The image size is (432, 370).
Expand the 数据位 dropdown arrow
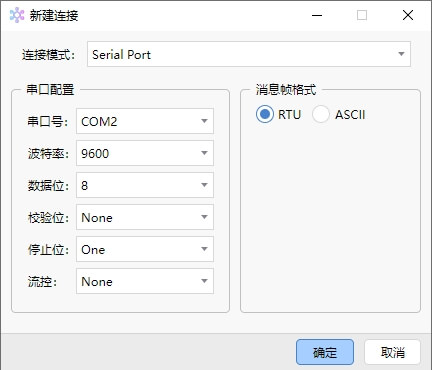(204, 185)
